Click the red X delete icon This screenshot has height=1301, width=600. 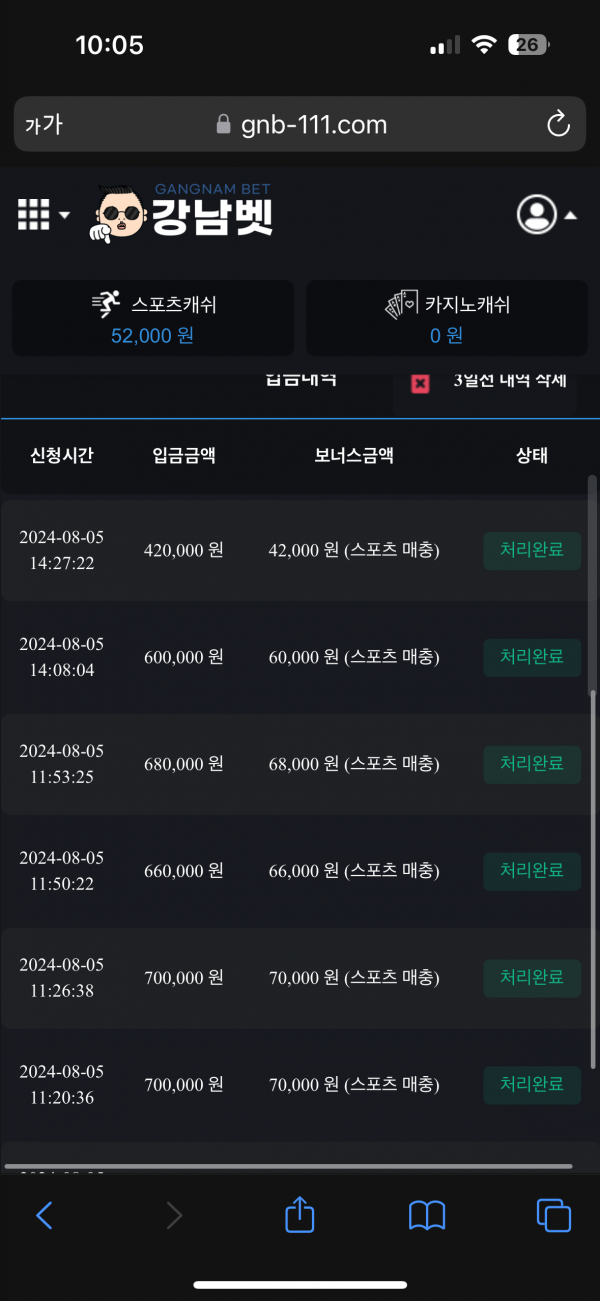click(421, 383)
